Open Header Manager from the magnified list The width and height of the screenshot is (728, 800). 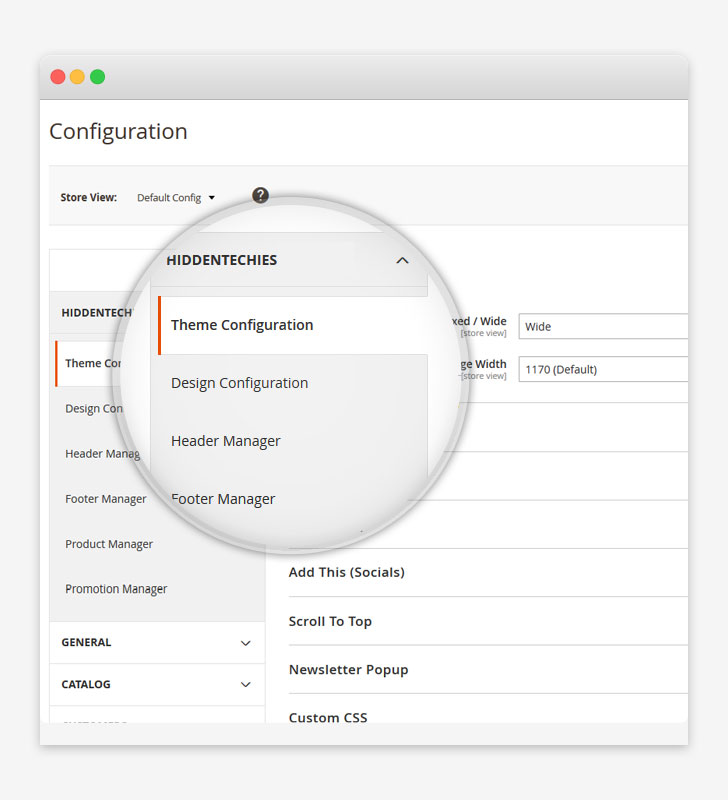tap(225, 440)
